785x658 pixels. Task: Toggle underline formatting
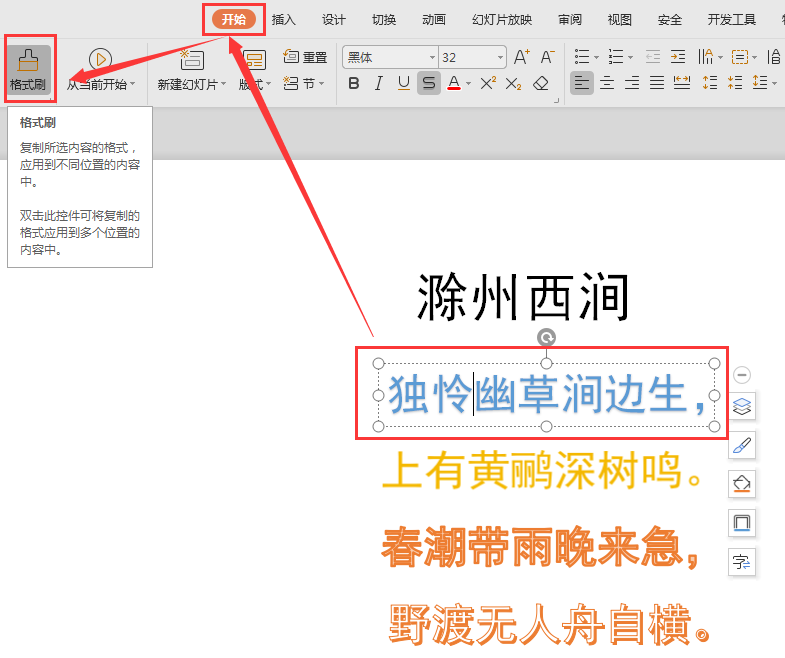[x=404, y=83]
